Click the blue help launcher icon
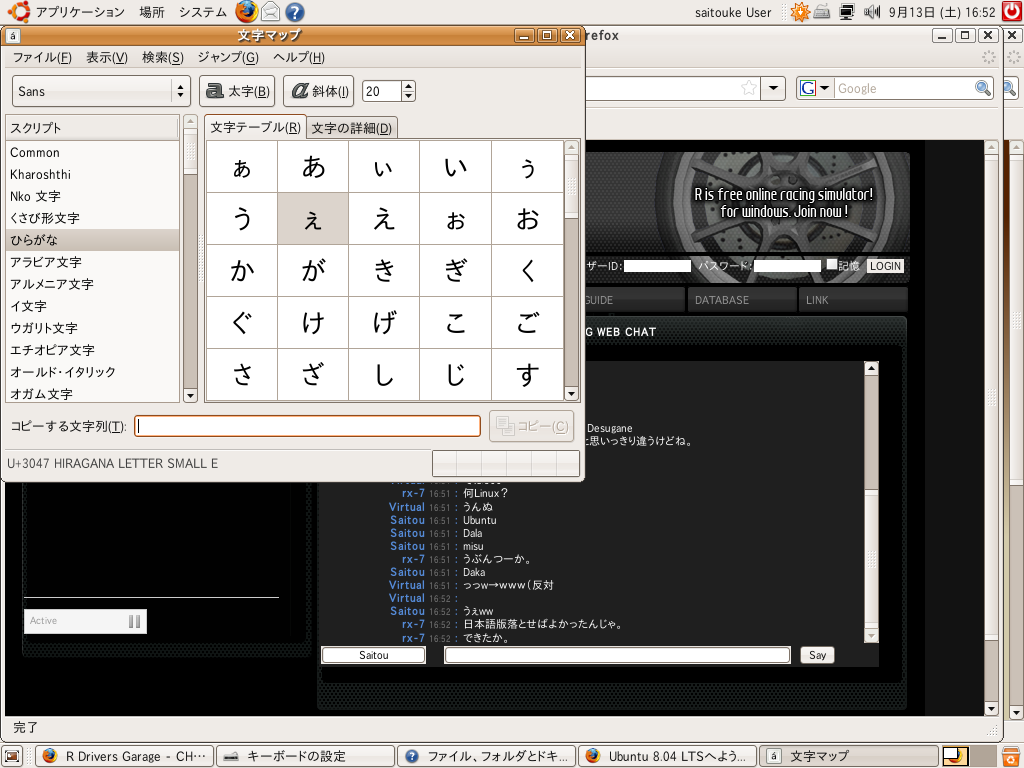The width and height of the screenshot is (1024, 768). 294,12
